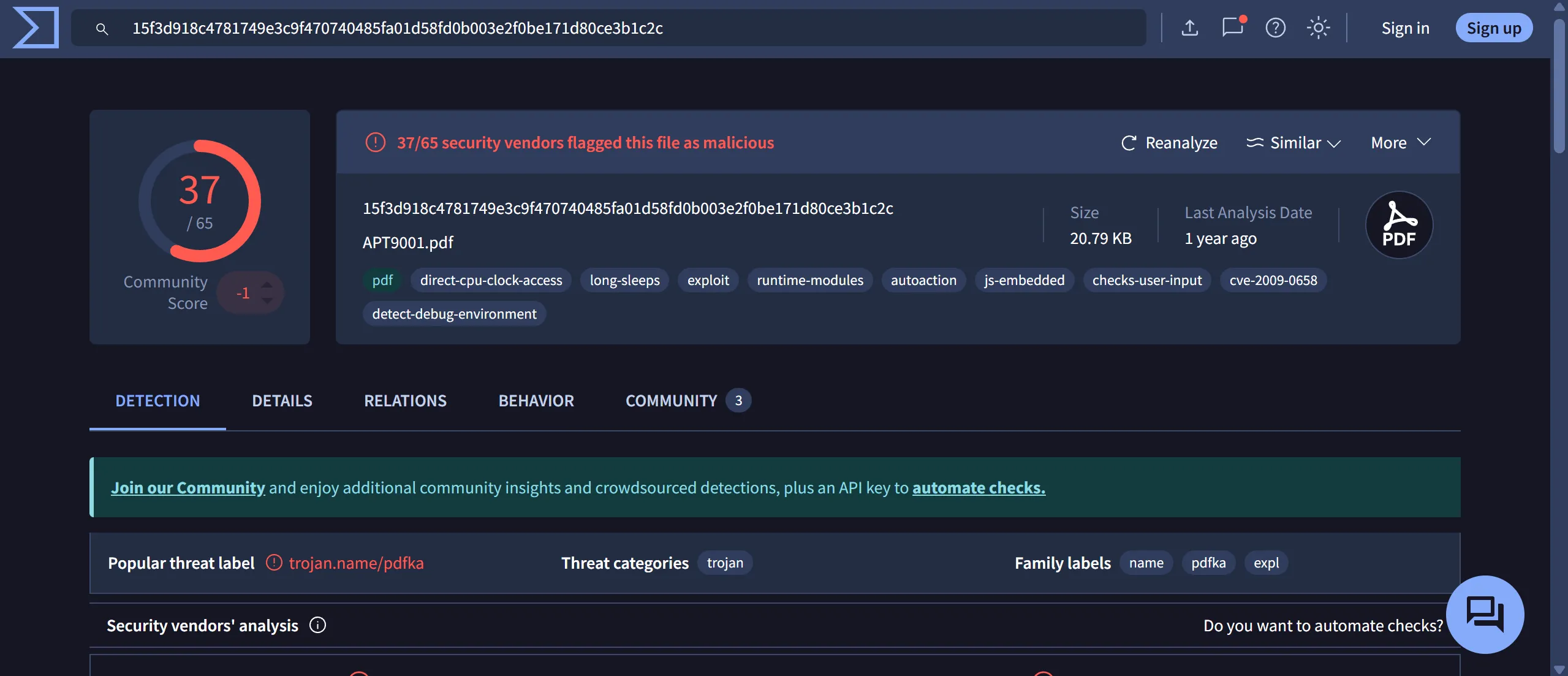Click the Join our Community link
This screenshot has height=676, width=1568.
(187, 488)
